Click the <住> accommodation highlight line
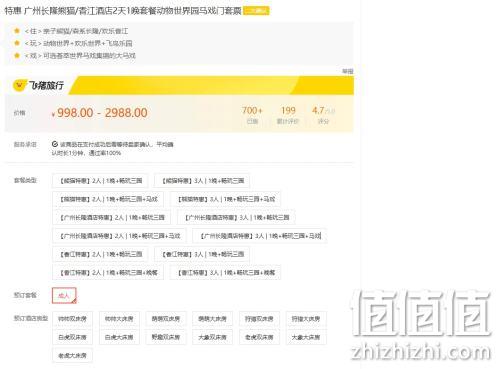Viewport: 500px width, 369px height. [x=76, y=31]
